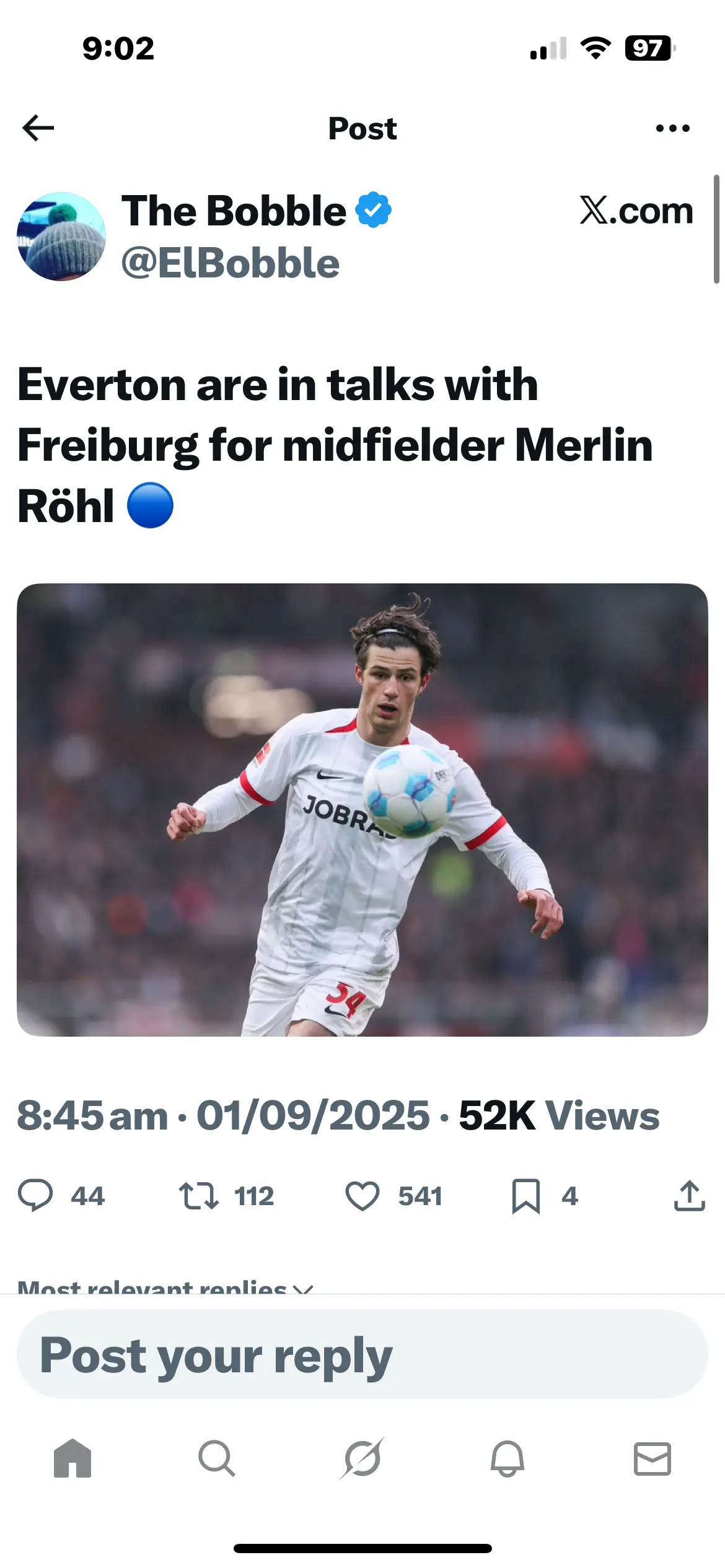This screenshot has width=725, height=1568.
Task: Tap the 52K Views count
Action: click(x=559, y=1116)
